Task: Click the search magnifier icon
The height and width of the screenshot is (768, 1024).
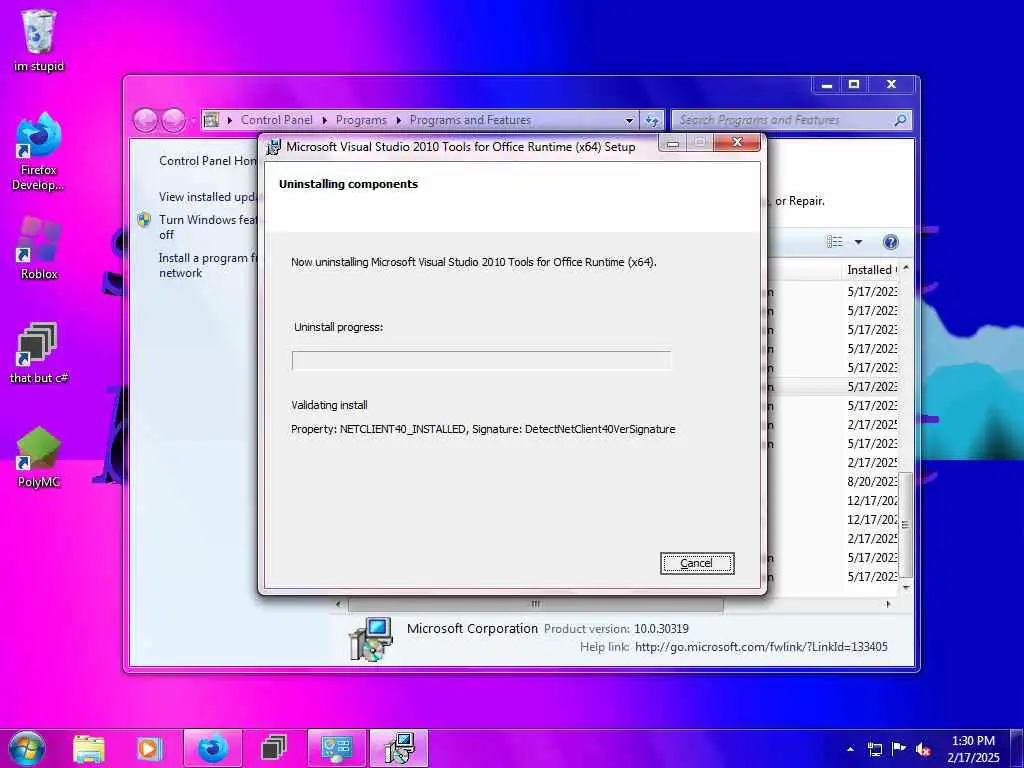Action: (900, 120)
